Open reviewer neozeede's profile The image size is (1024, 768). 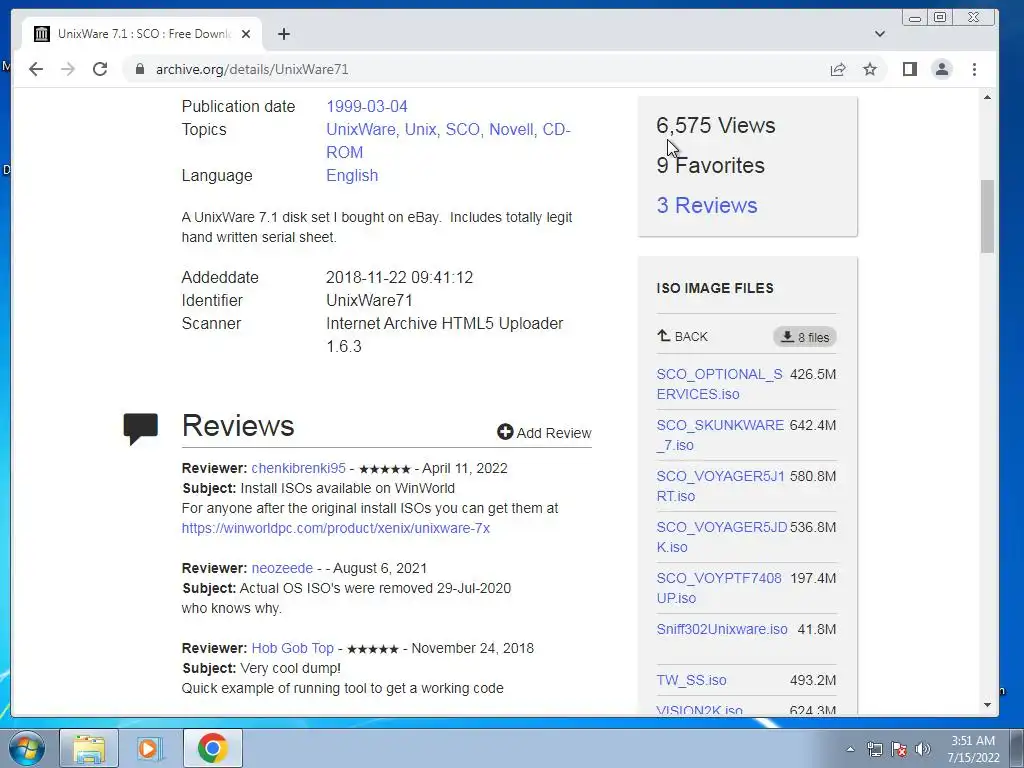[281, 568]
